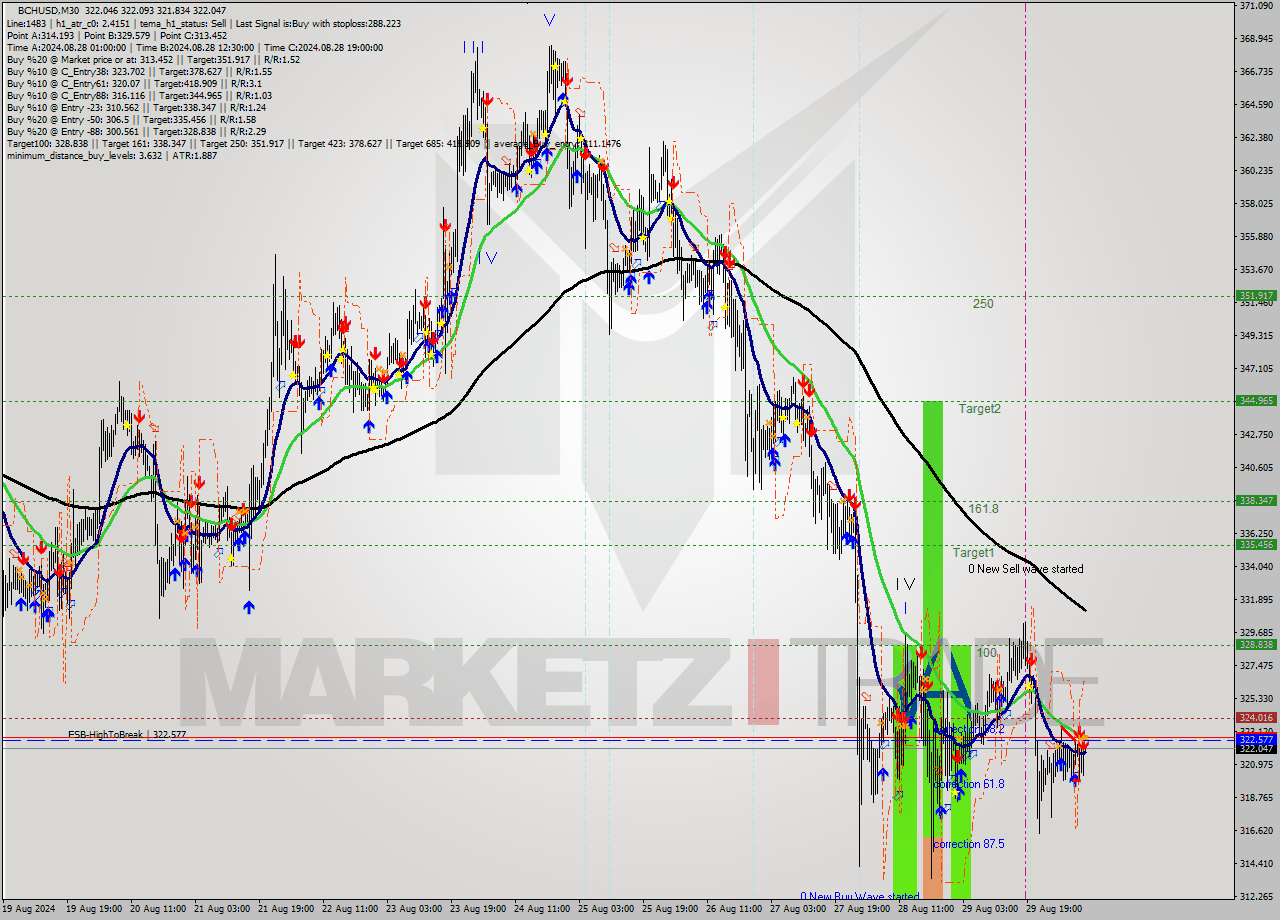Click the green 328.838 price tag

(x=1256, y=645)
